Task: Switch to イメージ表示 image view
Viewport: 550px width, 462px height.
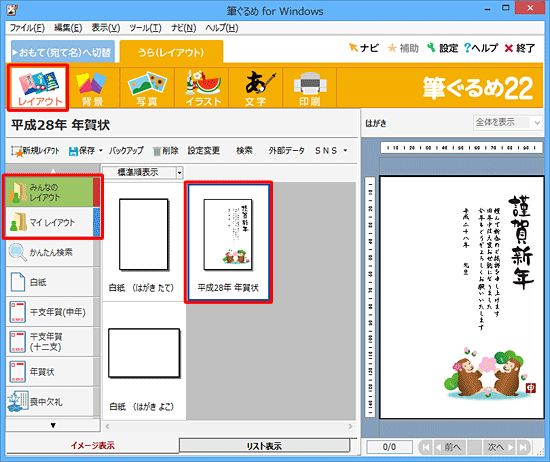Action: tap(93, 446)
